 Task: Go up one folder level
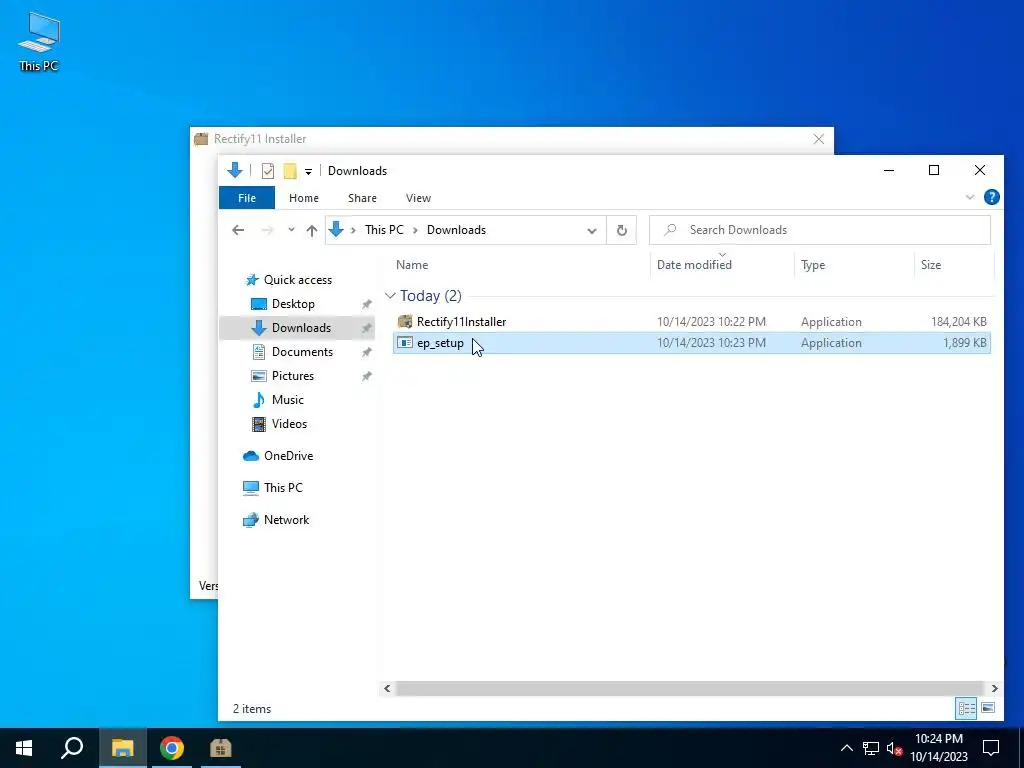pos(312,230)
